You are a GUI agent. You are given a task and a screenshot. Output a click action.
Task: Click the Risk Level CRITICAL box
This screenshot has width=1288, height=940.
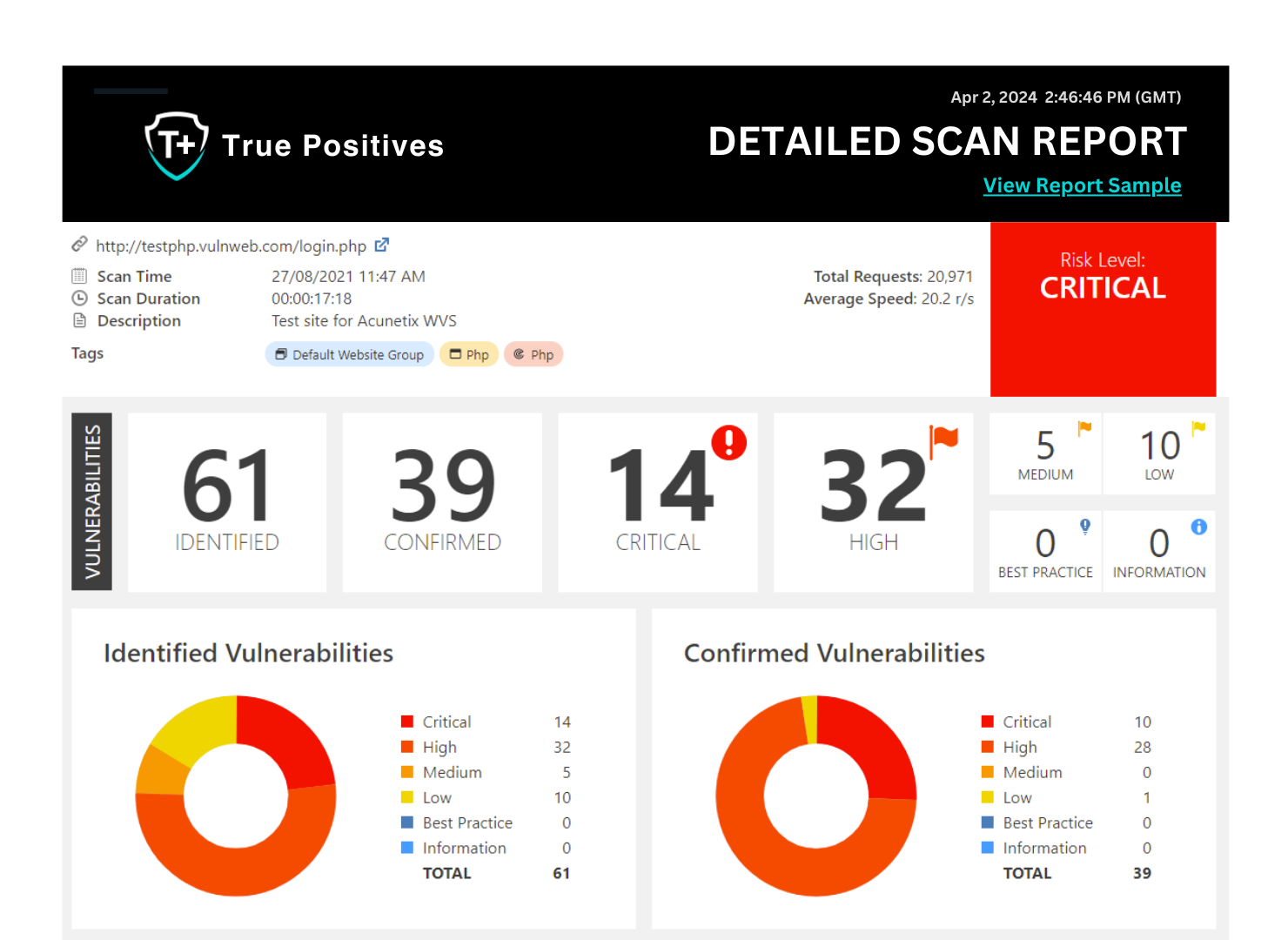1103,309
